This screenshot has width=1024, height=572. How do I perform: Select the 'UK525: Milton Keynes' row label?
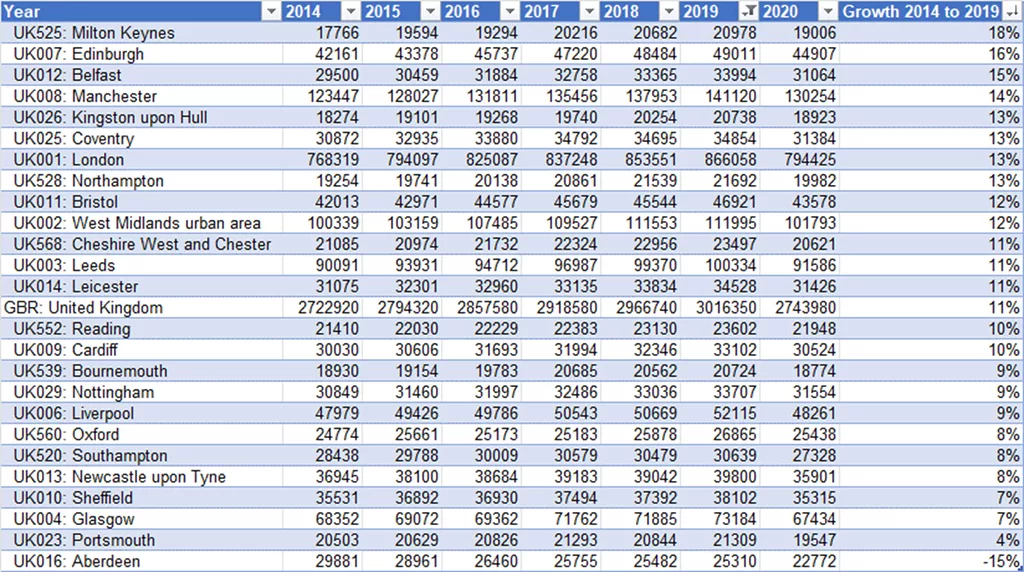[94, 33]
